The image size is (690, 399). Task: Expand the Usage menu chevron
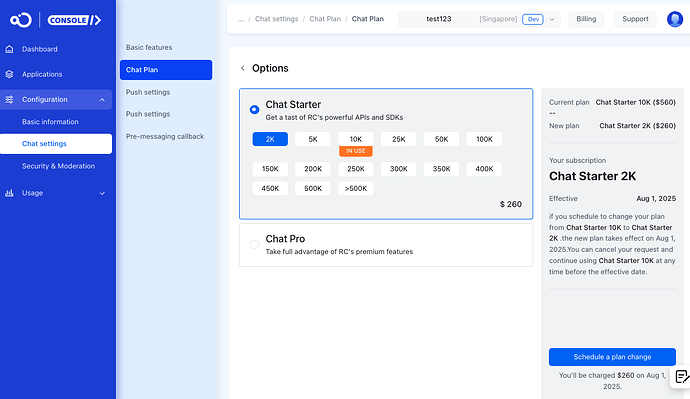(x=102, y=194)
